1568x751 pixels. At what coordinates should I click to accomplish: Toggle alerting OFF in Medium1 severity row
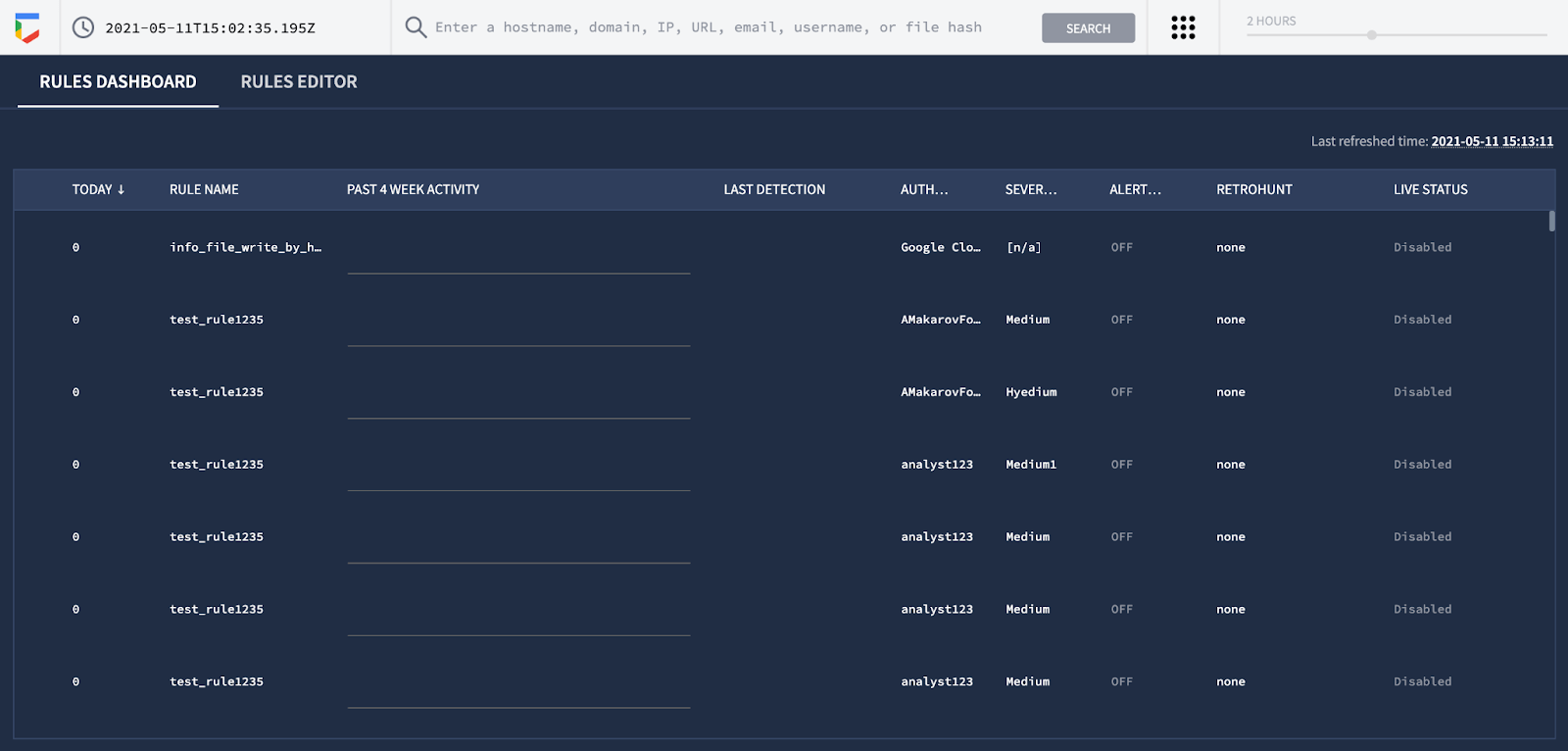click(x=1122, y=465)
